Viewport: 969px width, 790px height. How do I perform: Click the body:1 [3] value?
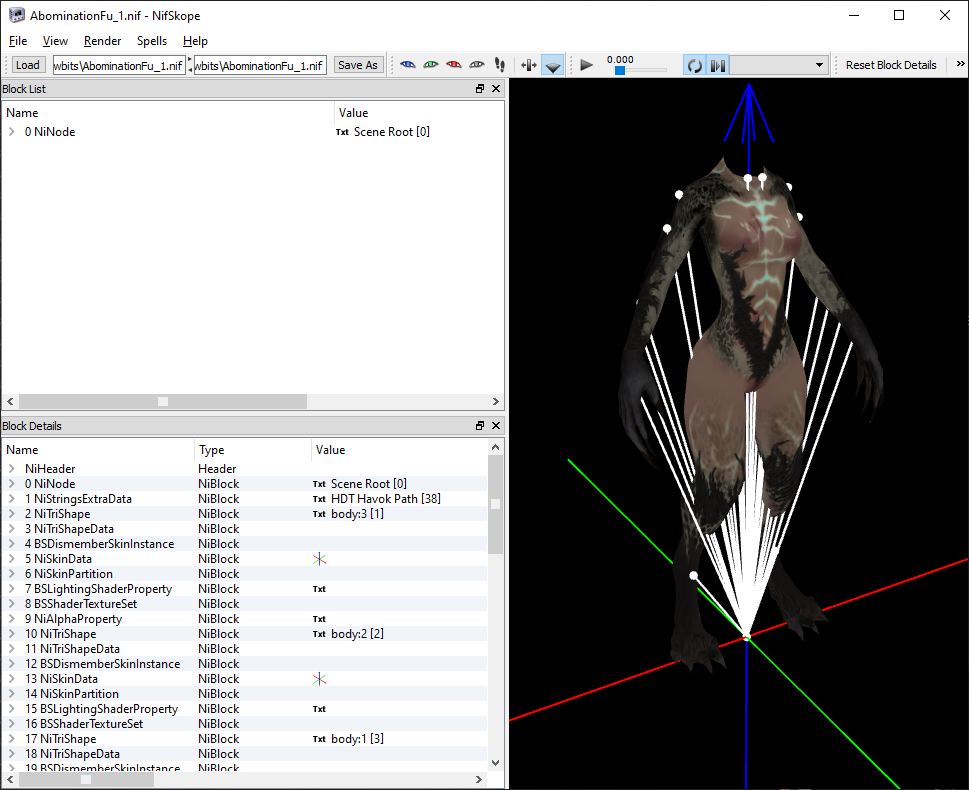(x=357, y=739)
